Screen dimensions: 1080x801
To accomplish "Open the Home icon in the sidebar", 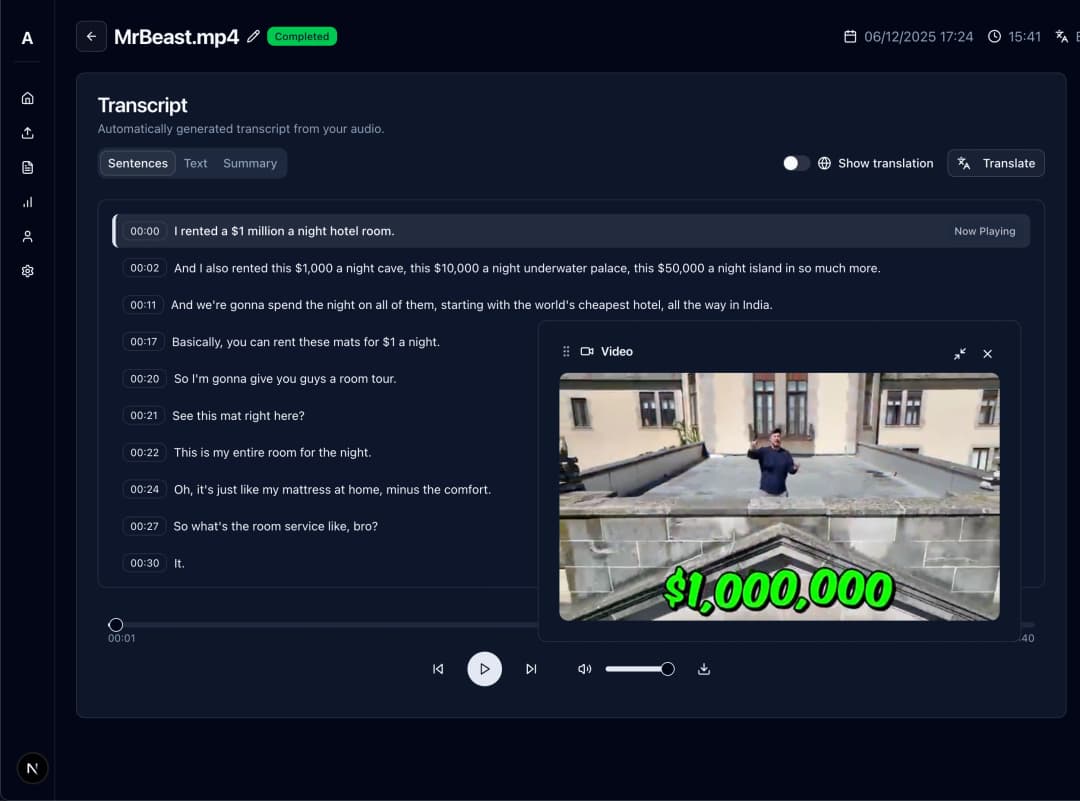I will pyautogui.click(x=28, y=98).
